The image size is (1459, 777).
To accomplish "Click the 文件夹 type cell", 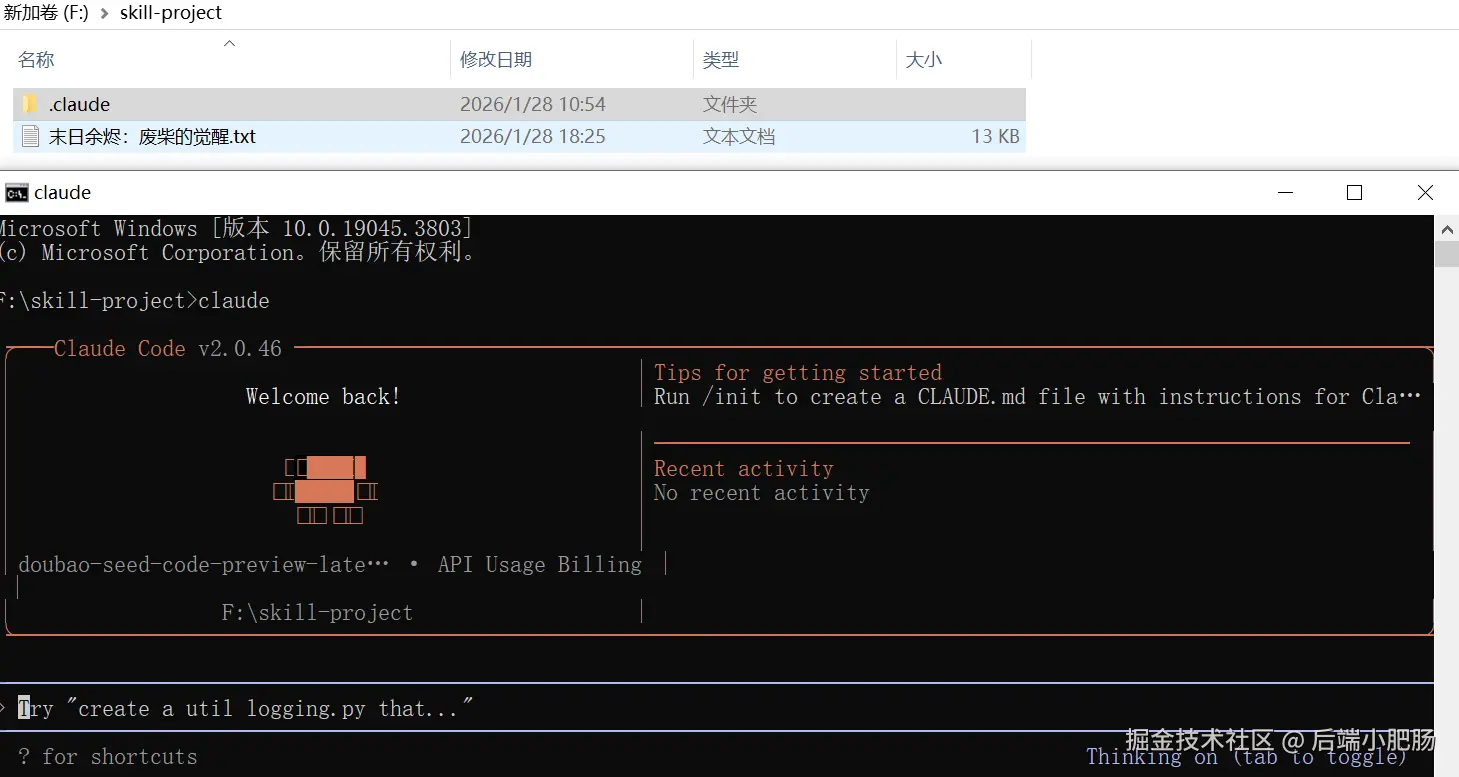I will coord(729,104).
